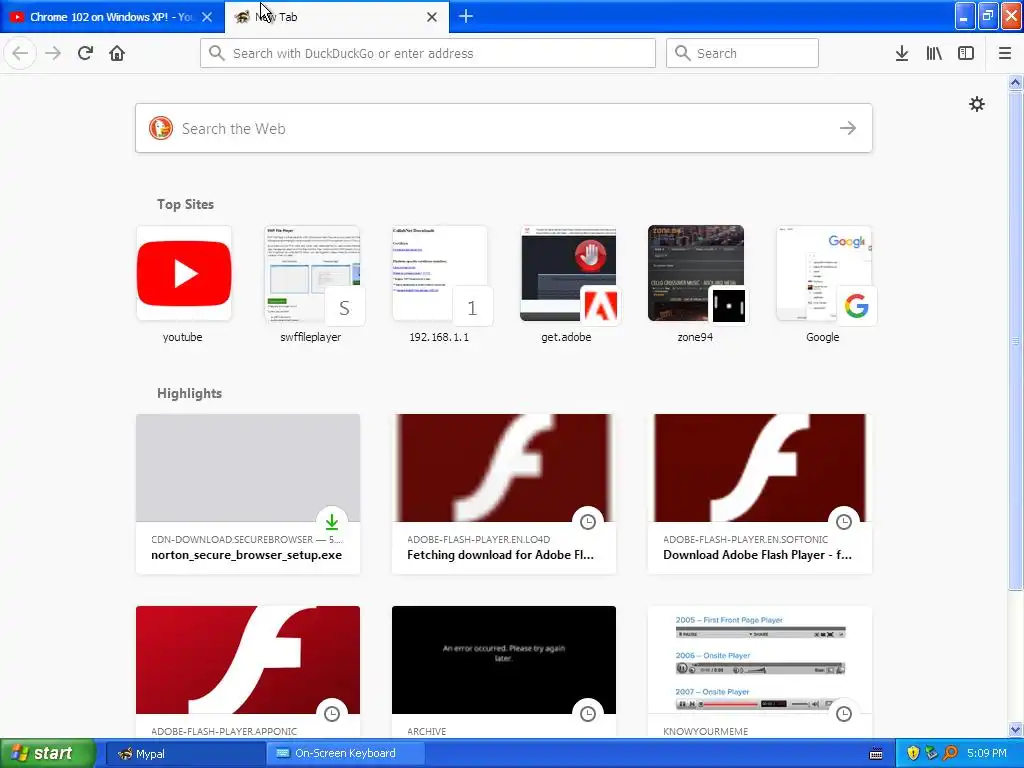Click history clock icon on KNOWYOURMEME card

click(x=844, y=713)
